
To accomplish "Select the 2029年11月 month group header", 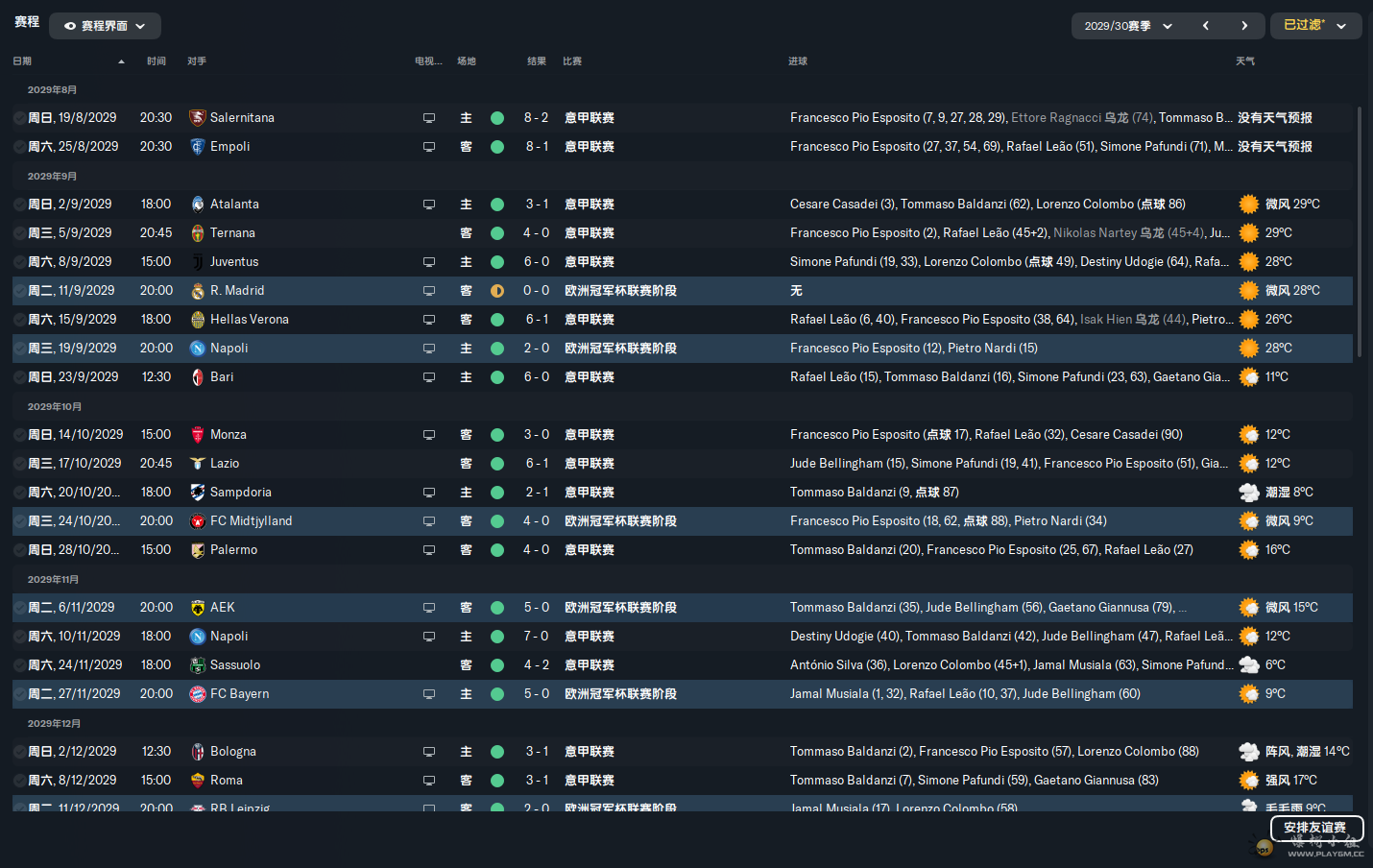I will tap(54, 580).
